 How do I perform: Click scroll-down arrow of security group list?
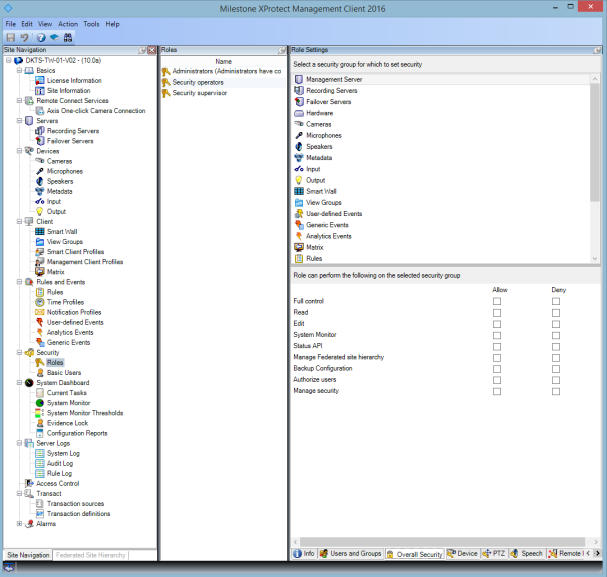tap(595, 259)
